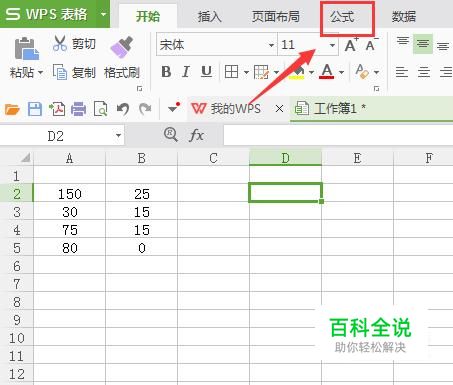453x385 pixels.
Task: Toggle italic formatting
Action: (x=186, y=72)
